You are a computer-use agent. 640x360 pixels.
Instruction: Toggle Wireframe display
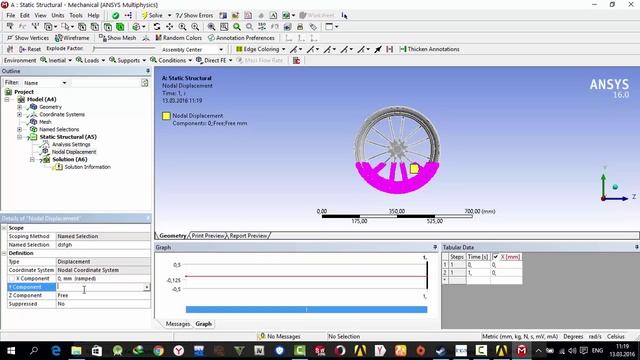pyautogui.click(x=72, y=38)
